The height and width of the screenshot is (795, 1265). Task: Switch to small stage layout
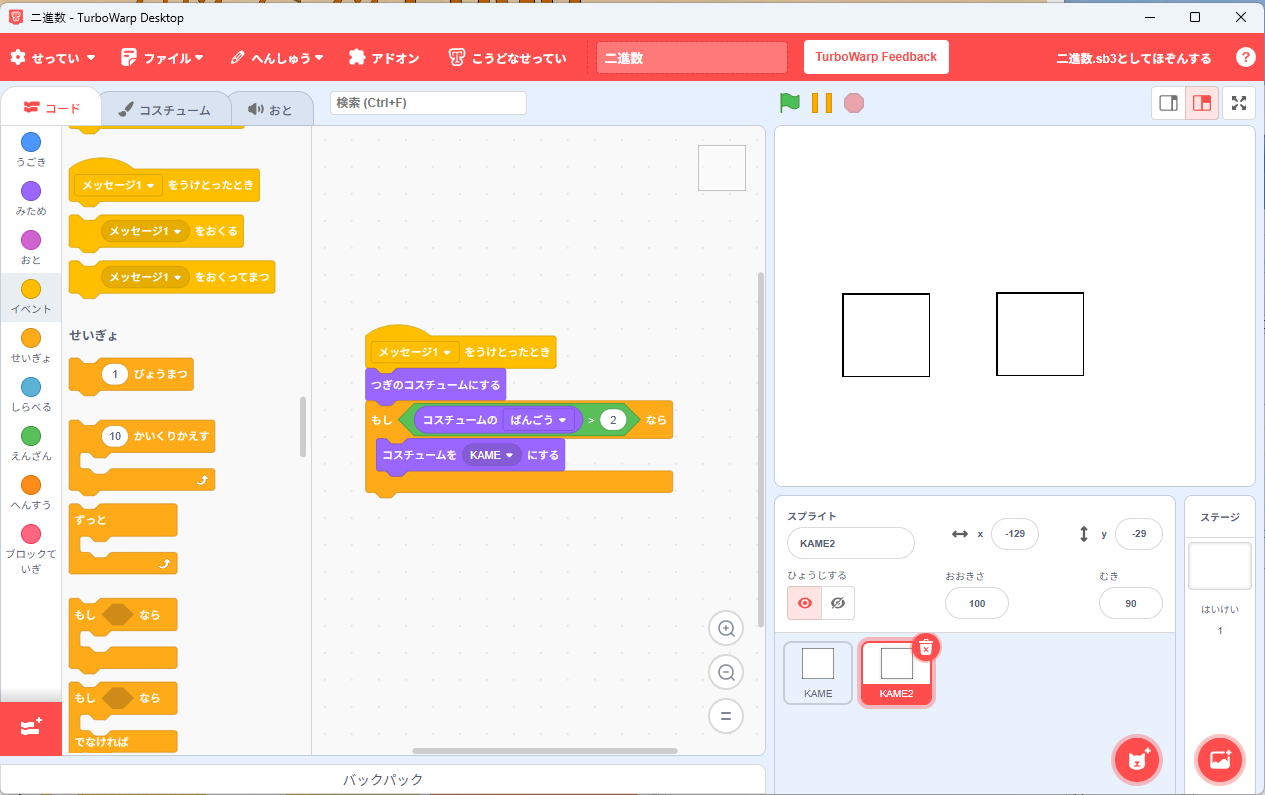[1168, 103]
